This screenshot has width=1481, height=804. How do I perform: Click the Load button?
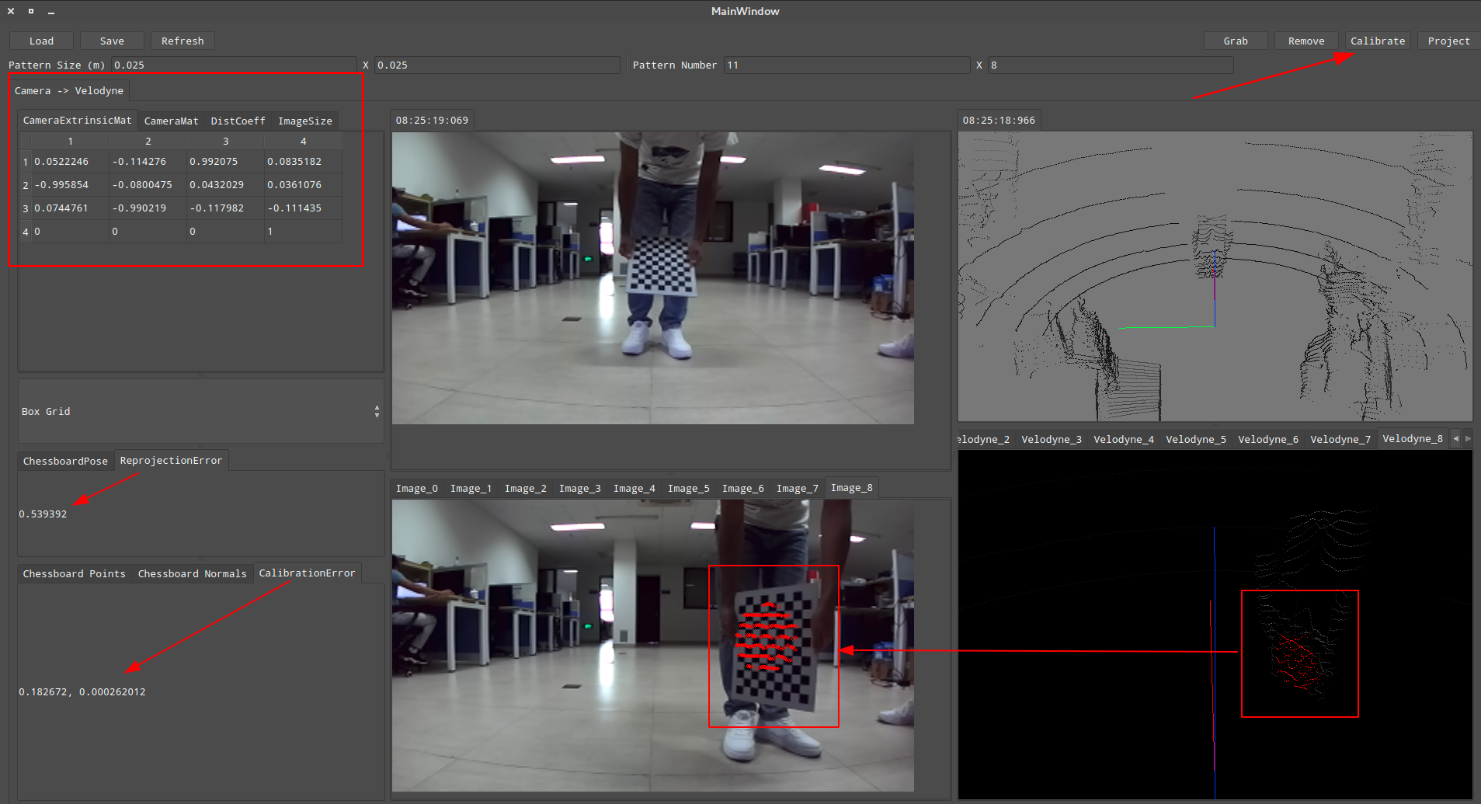pos(42,41)
